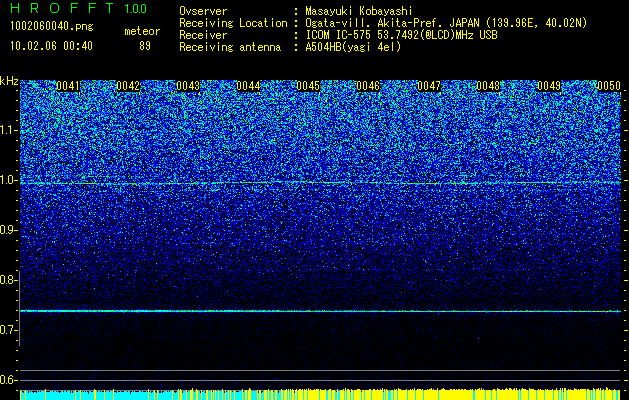Click the 0044 time marker
629x400 pixels.
coord(248,86)
